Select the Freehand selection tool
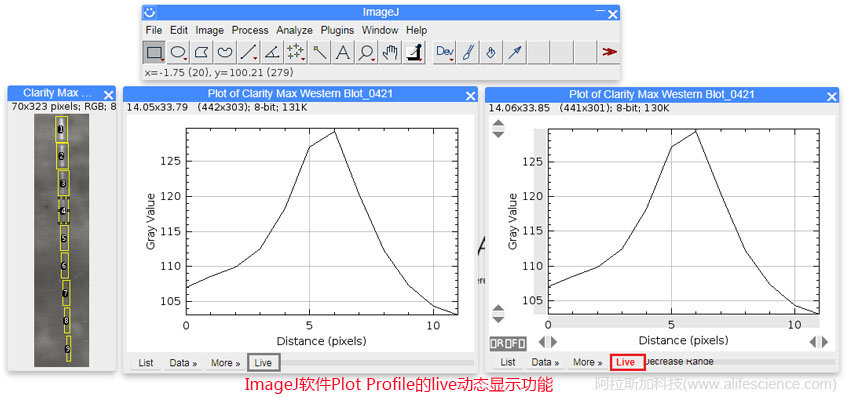The width and height of the screenshot is (846, 398). point(224,52)
